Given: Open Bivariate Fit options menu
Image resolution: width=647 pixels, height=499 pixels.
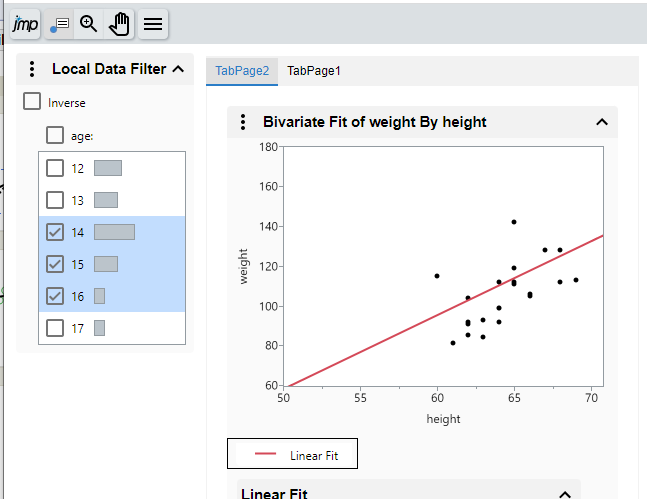Looking at the screenshot, I should pyautogui.click(x=243, y=122).
